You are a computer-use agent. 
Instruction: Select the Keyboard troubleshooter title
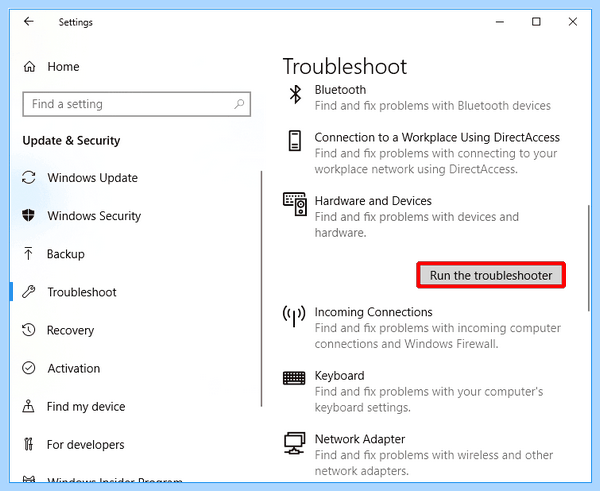tap(339, 376)
